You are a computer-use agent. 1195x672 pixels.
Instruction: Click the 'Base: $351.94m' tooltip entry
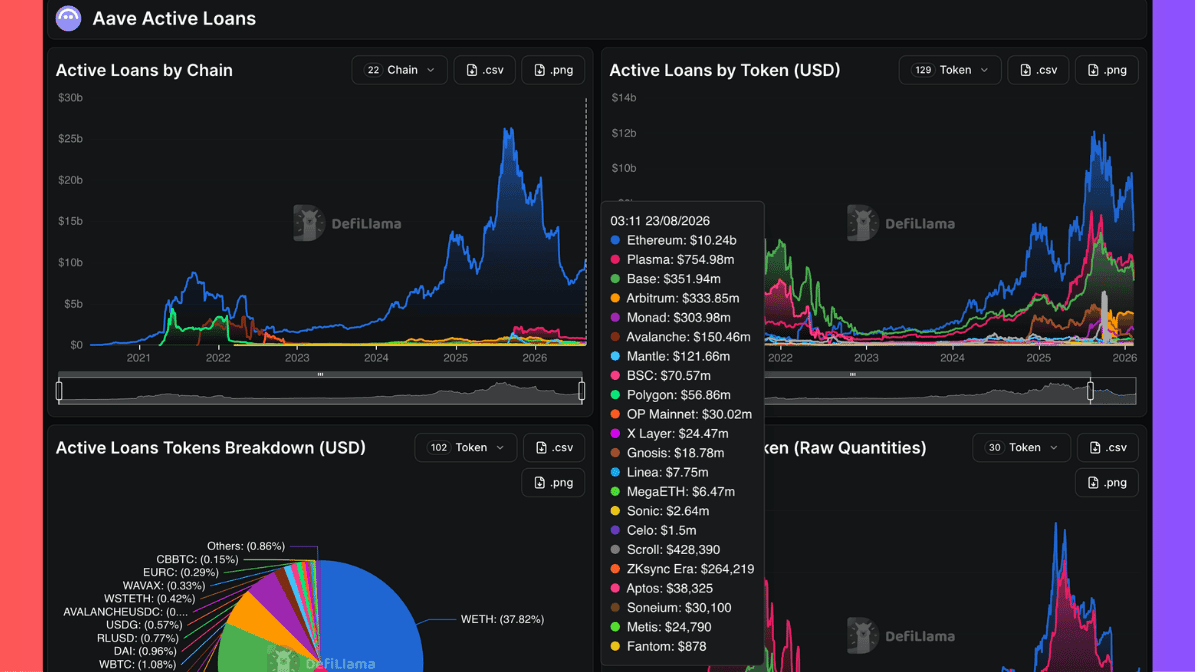[x=665, y=279]
